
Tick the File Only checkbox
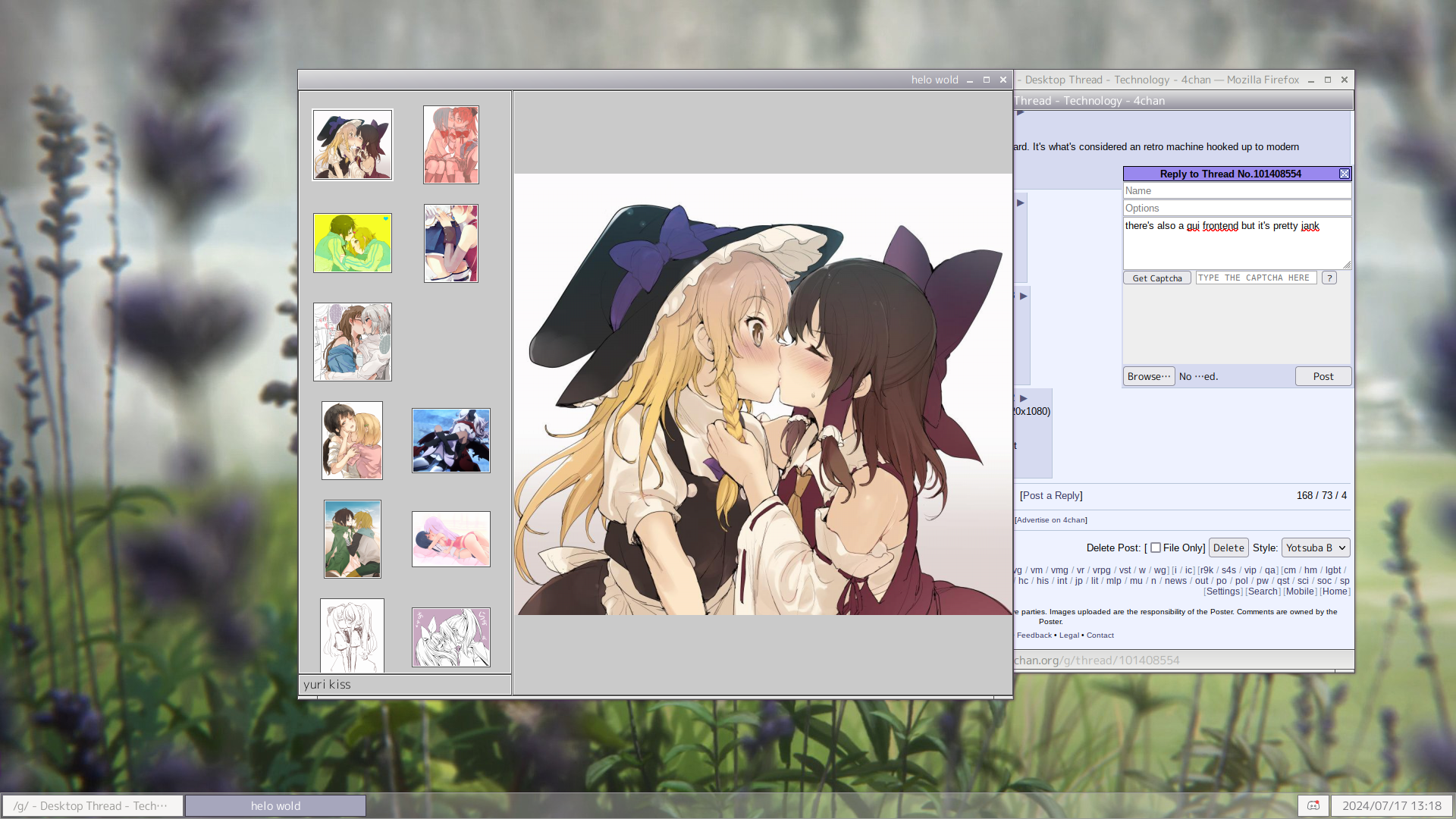[1156, 548]
